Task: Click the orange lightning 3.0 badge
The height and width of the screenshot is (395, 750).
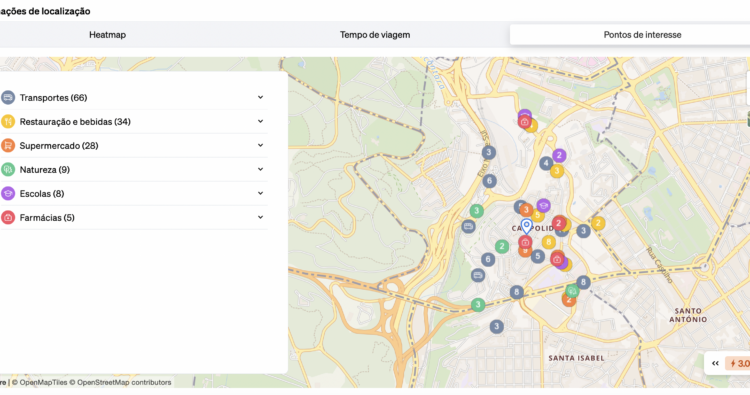Action: coord(738,363)
